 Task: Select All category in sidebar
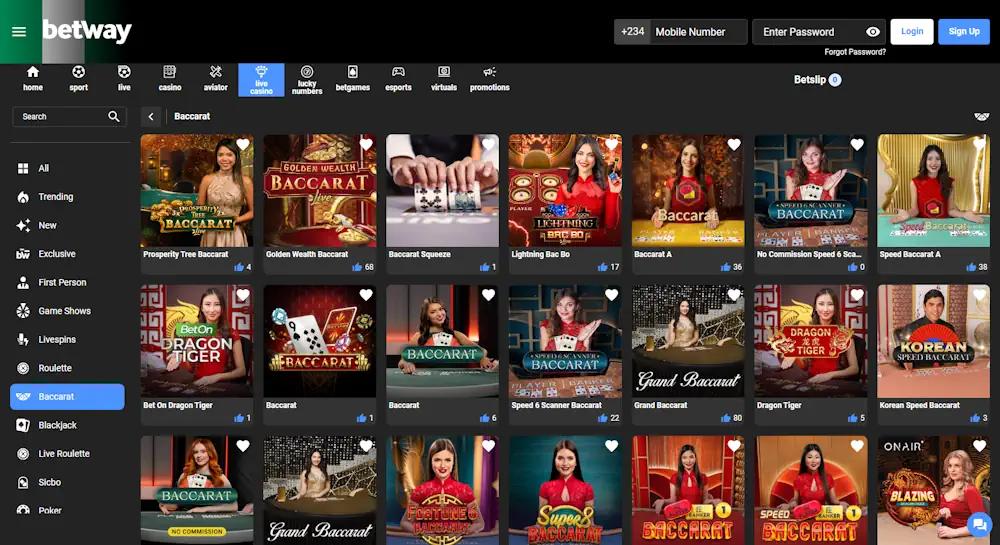68,168
